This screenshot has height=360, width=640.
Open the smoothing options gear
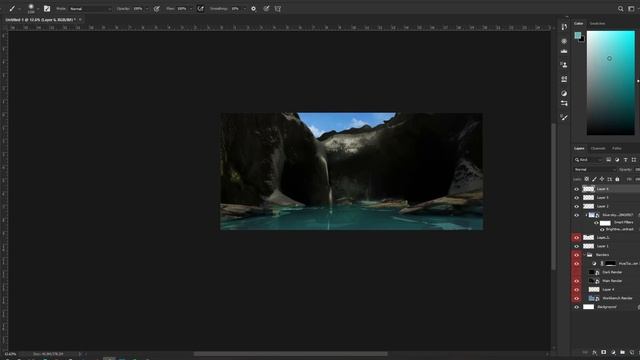click(253, 9)
